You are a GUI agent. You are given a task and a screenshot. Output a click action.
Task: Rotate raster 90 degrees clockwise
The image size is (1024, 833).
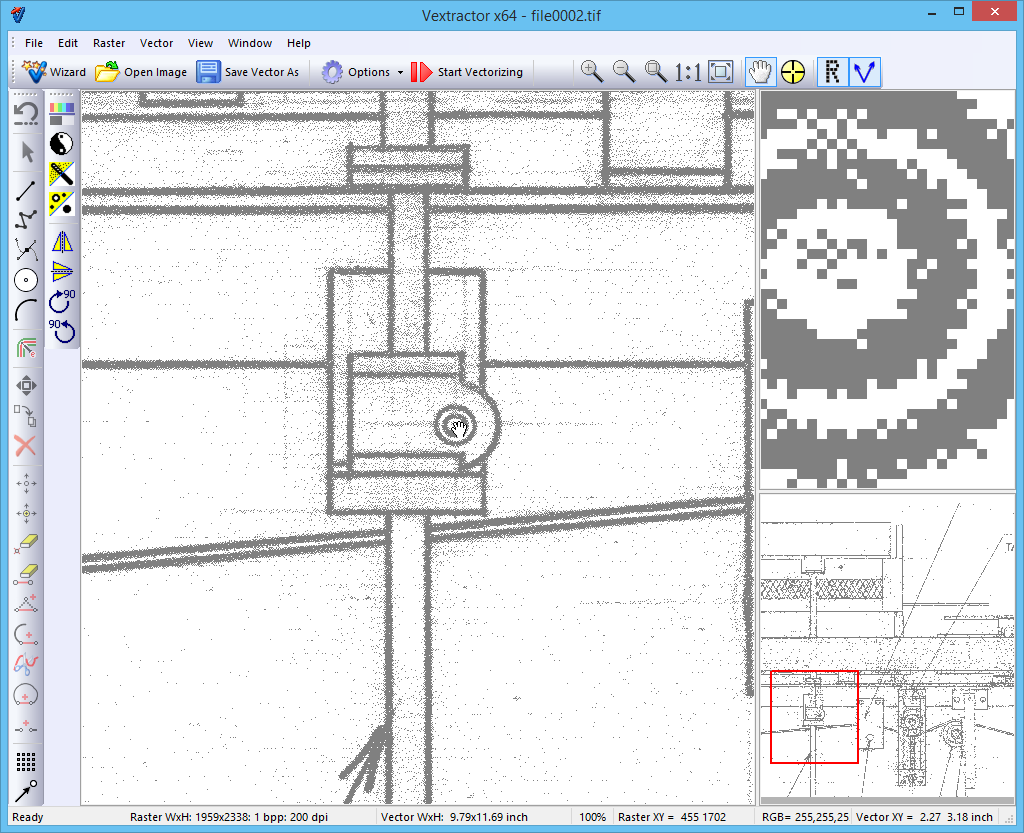pyautogui.click(x=62, y=300)
